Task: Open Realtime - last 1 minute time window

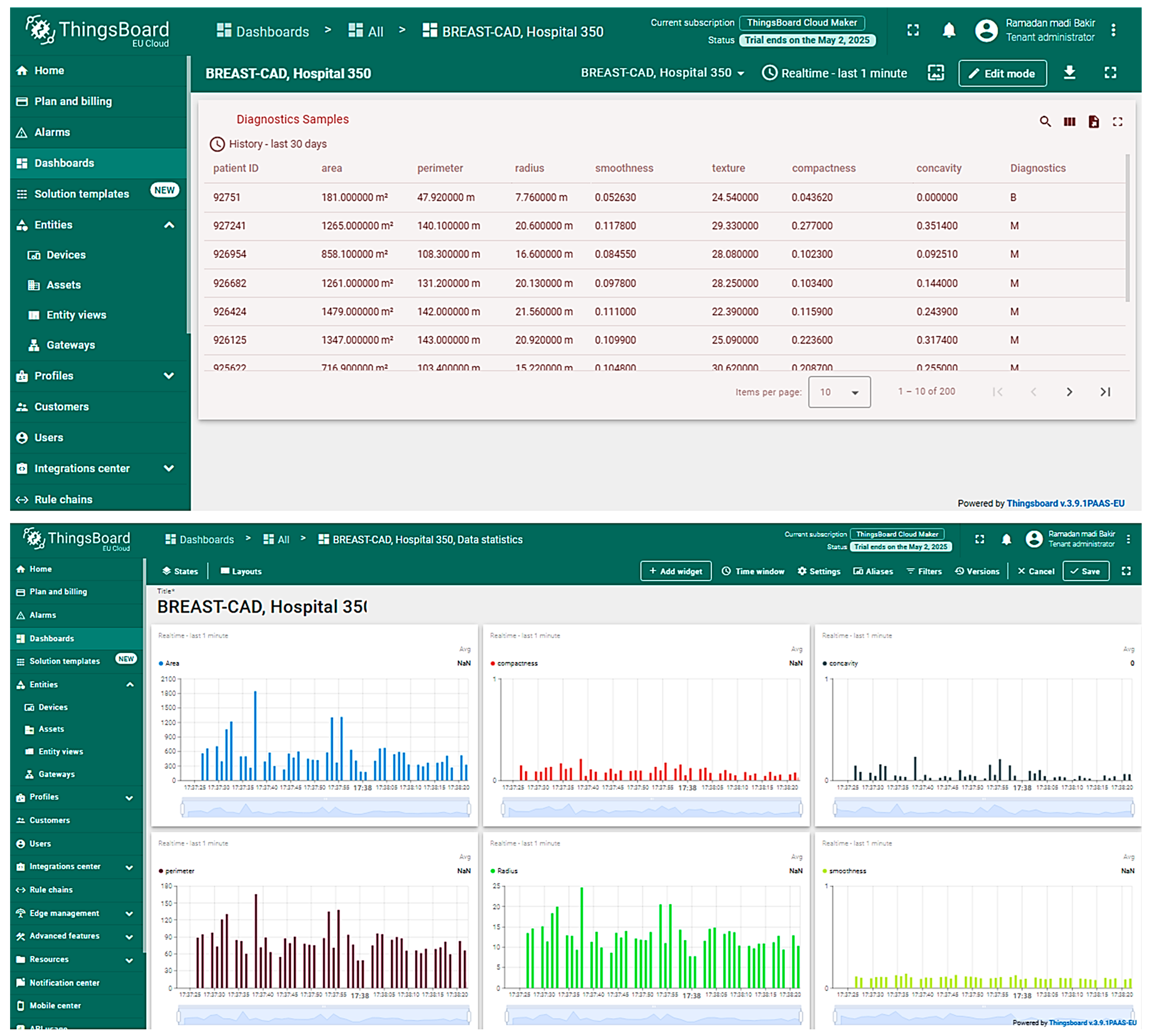Action: coord(834,73)
